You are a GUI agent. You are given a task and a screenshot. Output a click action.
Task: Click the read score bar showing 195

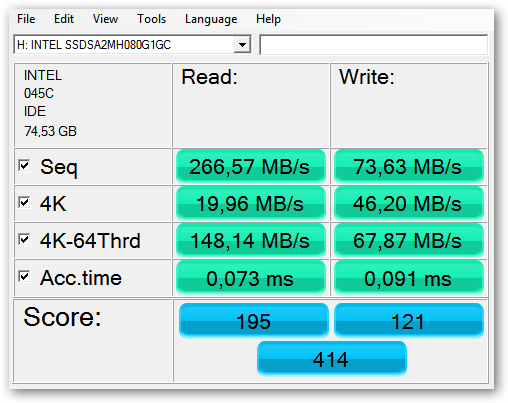click(x=254, y=321)
